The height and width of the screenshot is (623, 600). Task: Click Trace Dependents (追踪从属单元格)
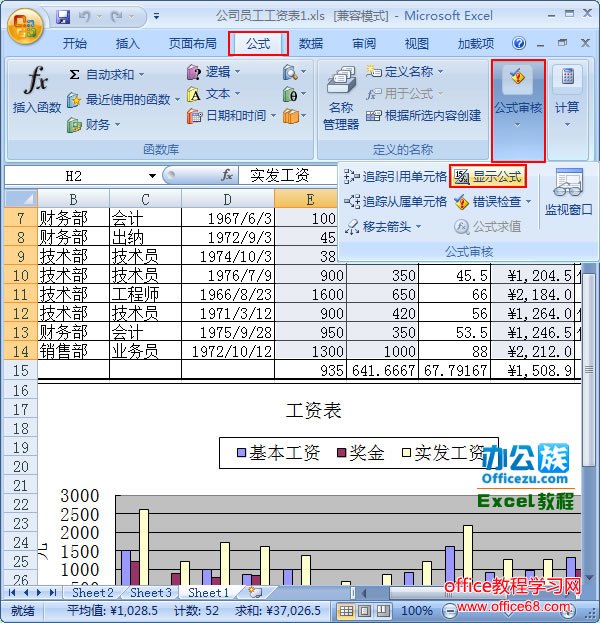pos(395,202)
